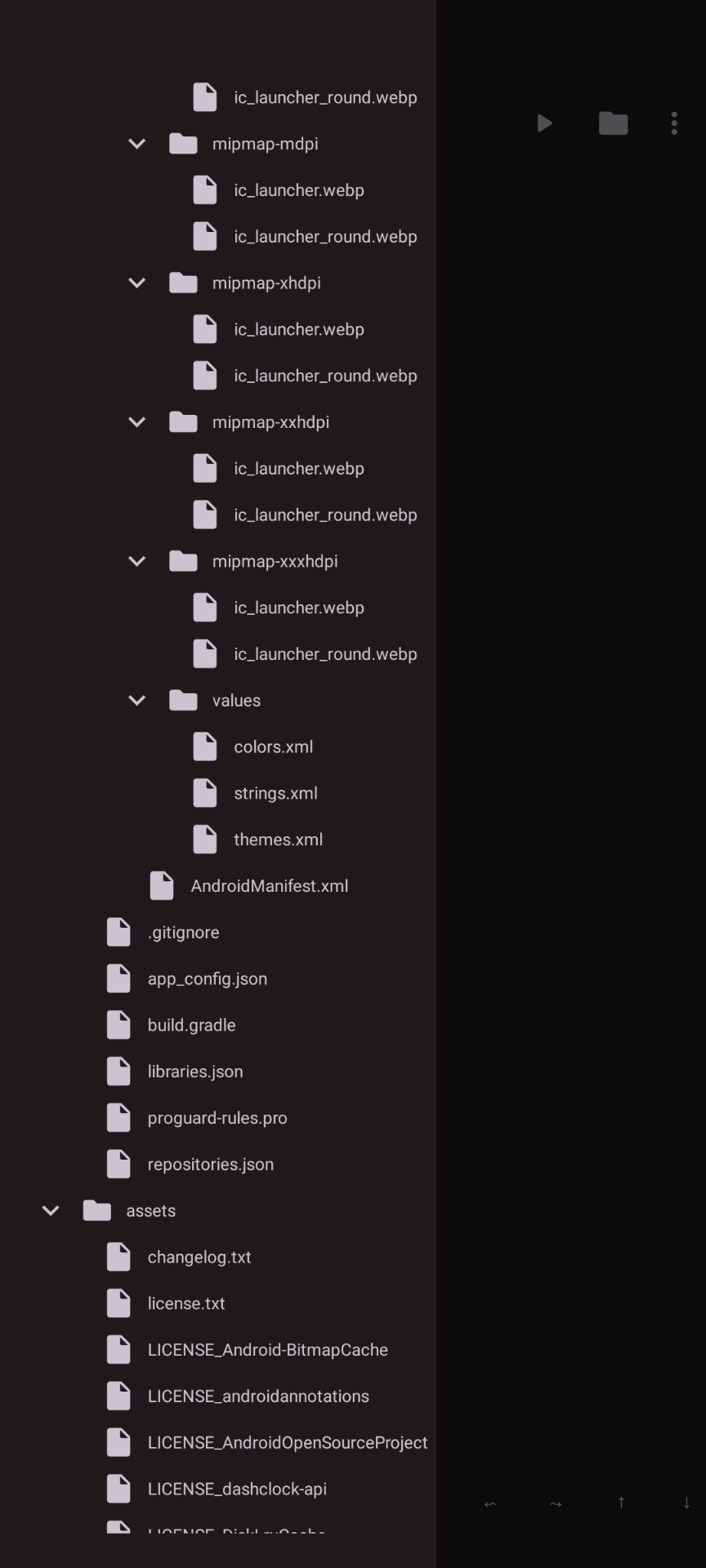Collapse the mipmap-xxhdpi folder
The width and height of the screenshot is (706, 1568).
point(136,422)
